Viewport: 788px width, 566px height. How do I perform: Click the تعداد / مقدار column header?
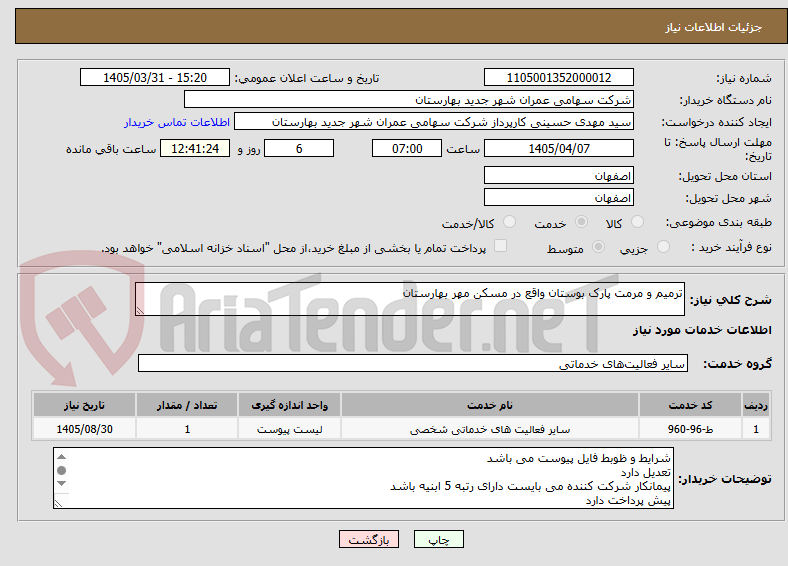click(187, 405)
